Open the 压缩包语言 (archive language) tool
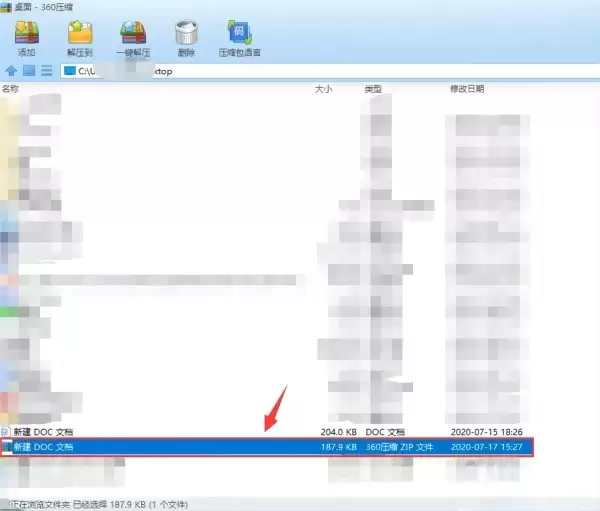600x511 pixels. pyautogui.click(x=240, y=39)
